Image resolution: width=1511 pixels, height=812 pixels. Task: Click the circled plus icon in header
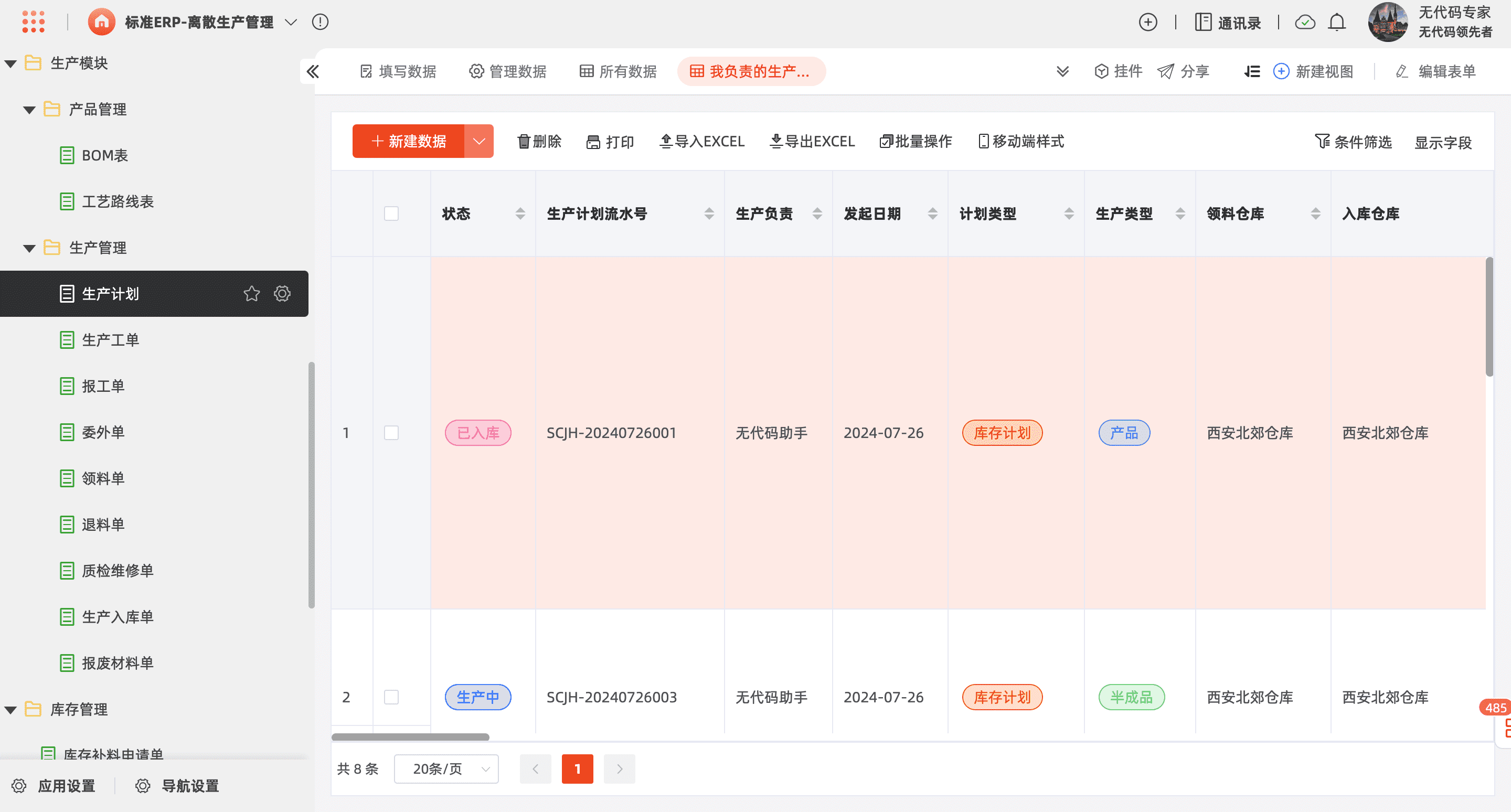click(x=1147, y=22)
